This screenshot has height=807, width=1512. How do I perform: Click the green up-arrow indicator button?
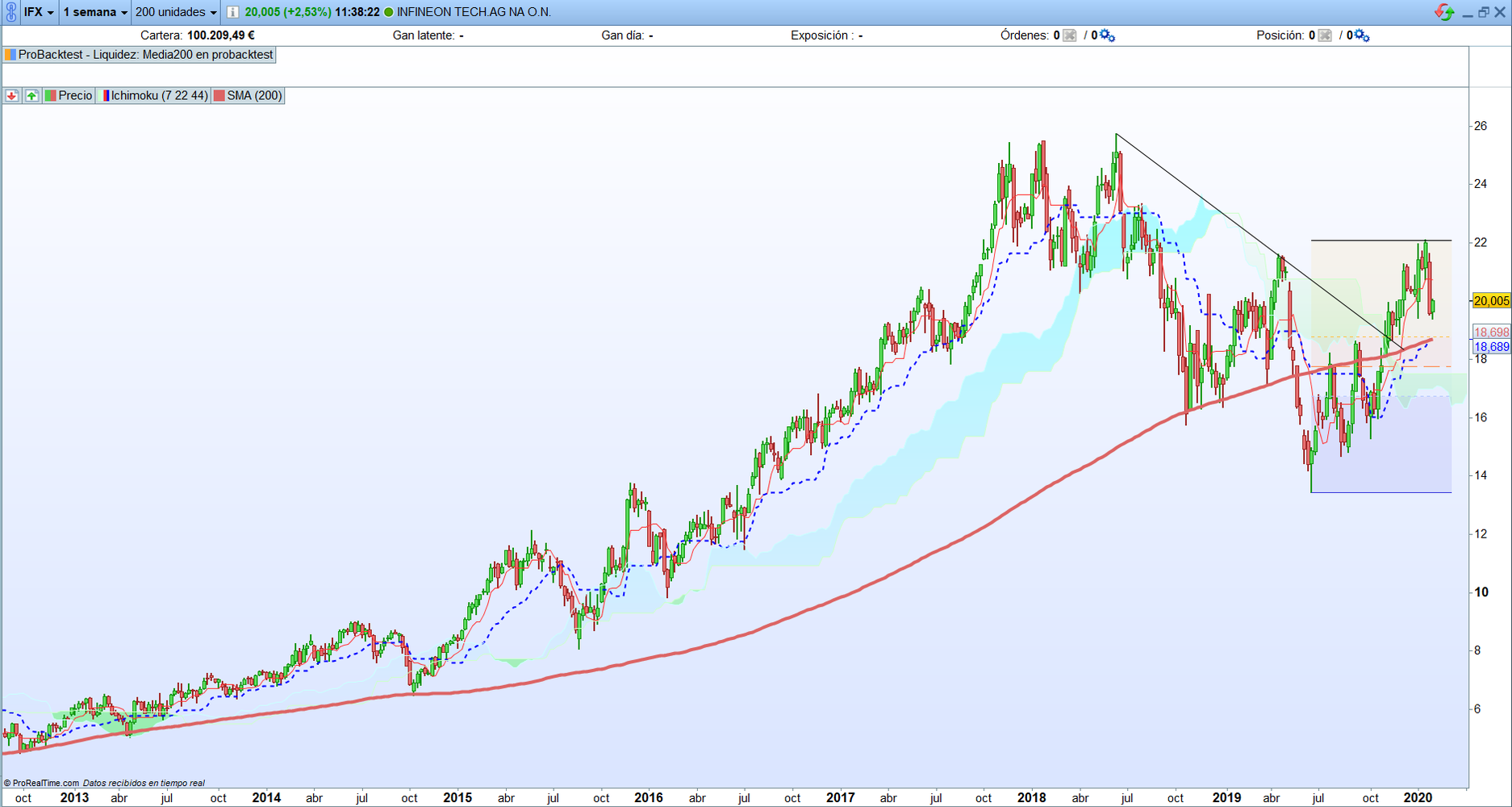click(31, 95)
